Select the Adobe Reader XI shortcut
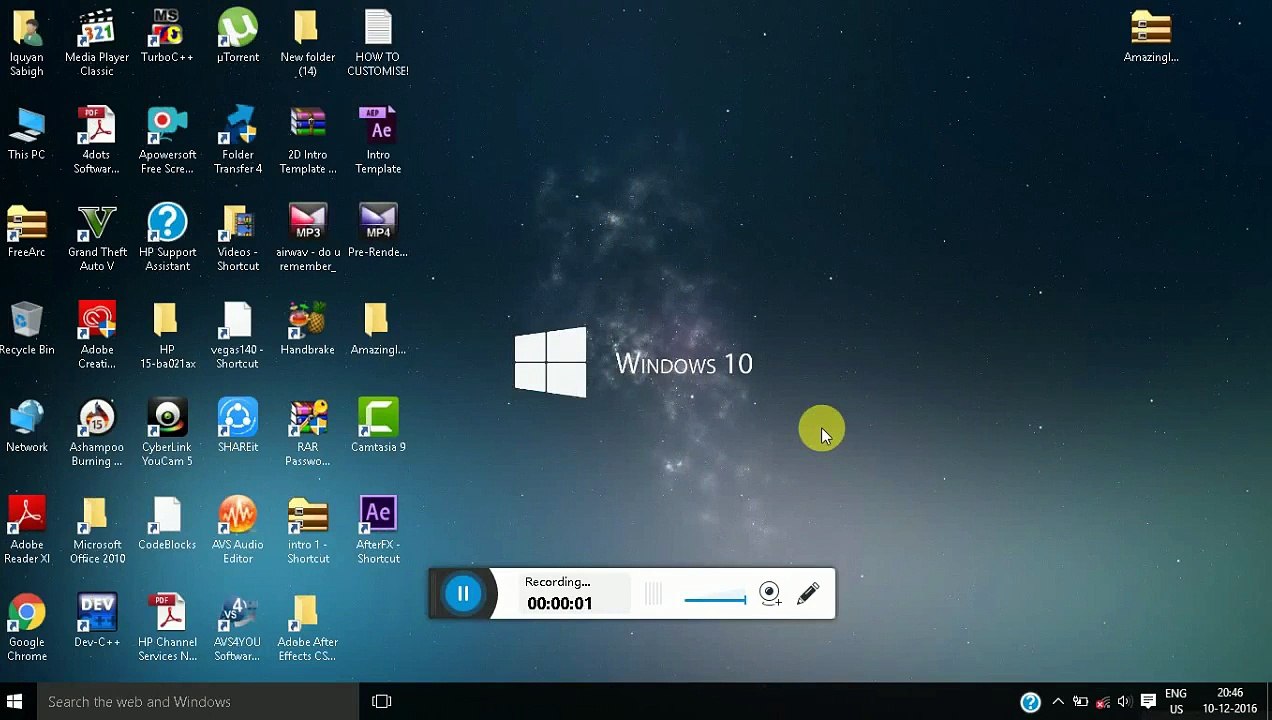The height and width of the screenshot is (720, 1272). (27, 531)
